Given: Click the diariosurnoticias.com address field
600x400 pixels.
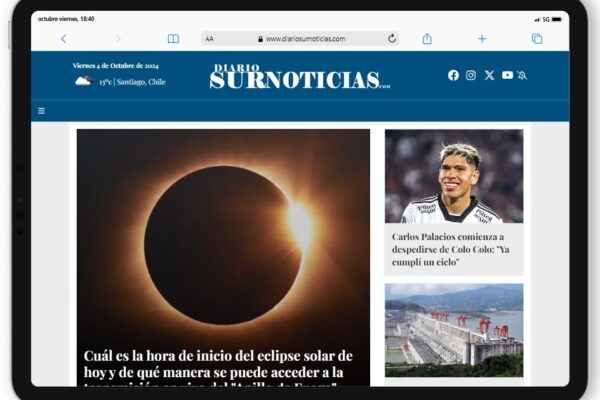Looking at the screenshot, I should pos(300,39).
